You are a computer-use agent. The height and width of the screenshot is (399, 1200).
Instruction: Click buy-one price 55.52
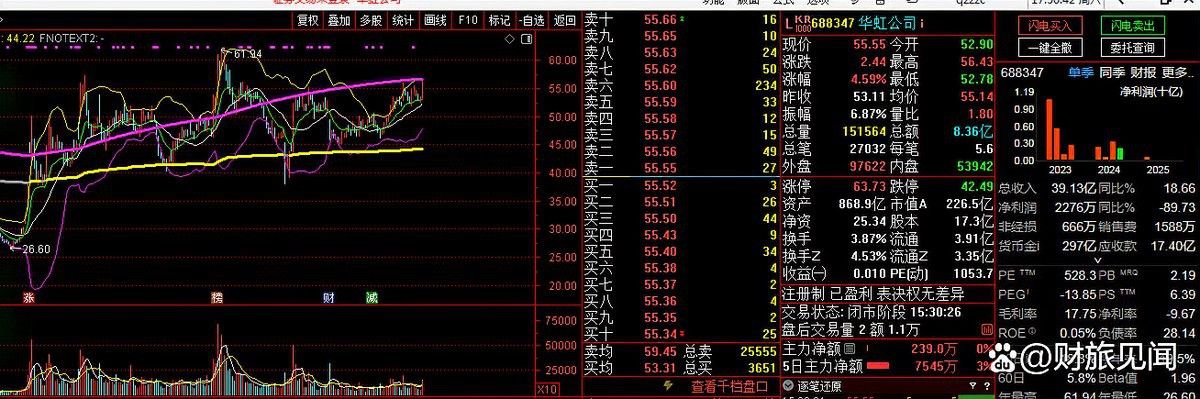point(660,185)
